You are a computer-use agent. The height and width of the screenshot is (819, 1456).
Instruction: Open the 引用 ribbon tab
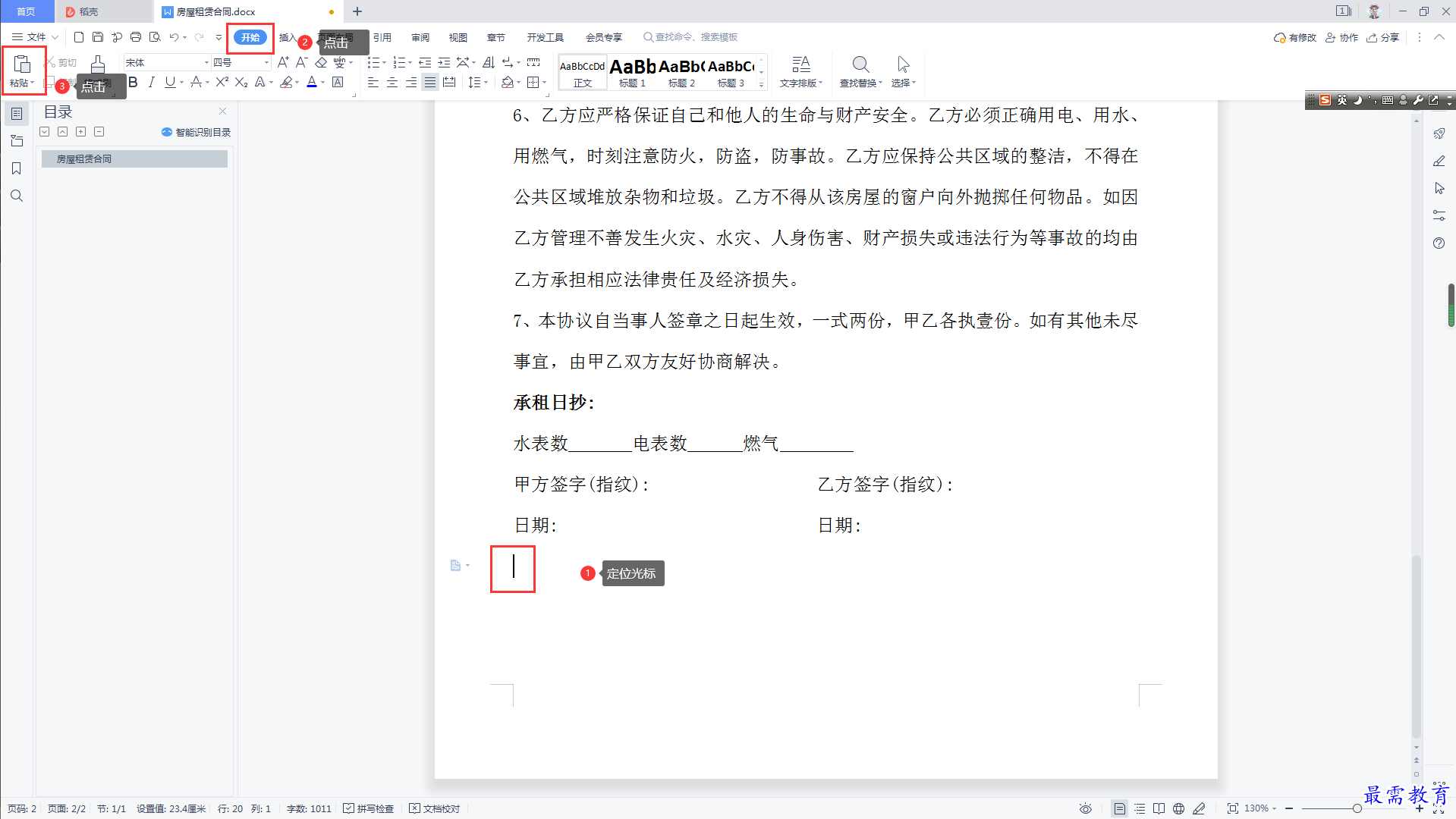[382, 37]
